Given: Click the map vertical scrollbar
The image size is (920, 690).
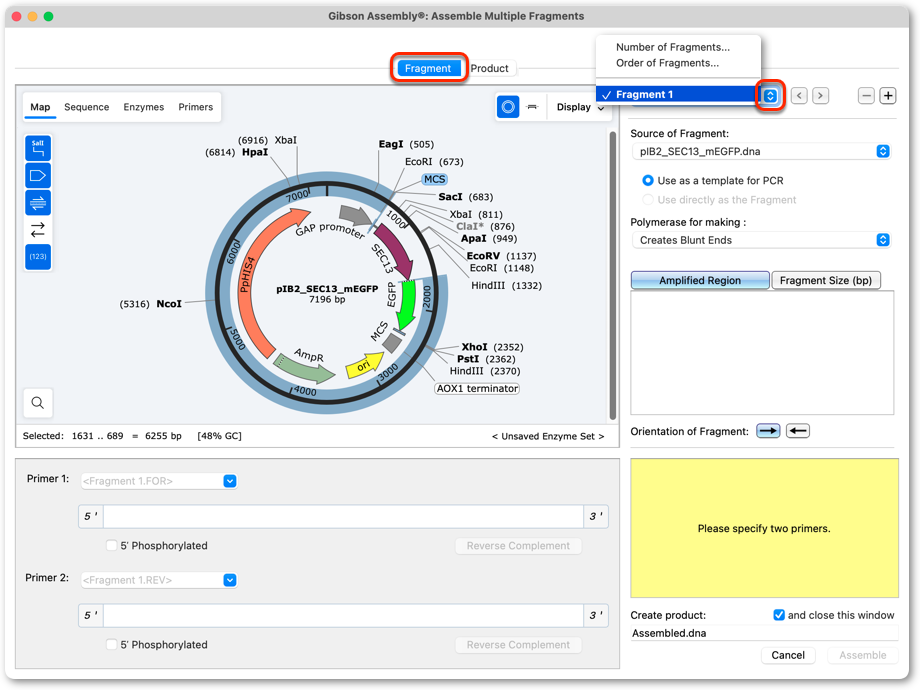Looking at the screenshot, I should [x=613, y=276].
